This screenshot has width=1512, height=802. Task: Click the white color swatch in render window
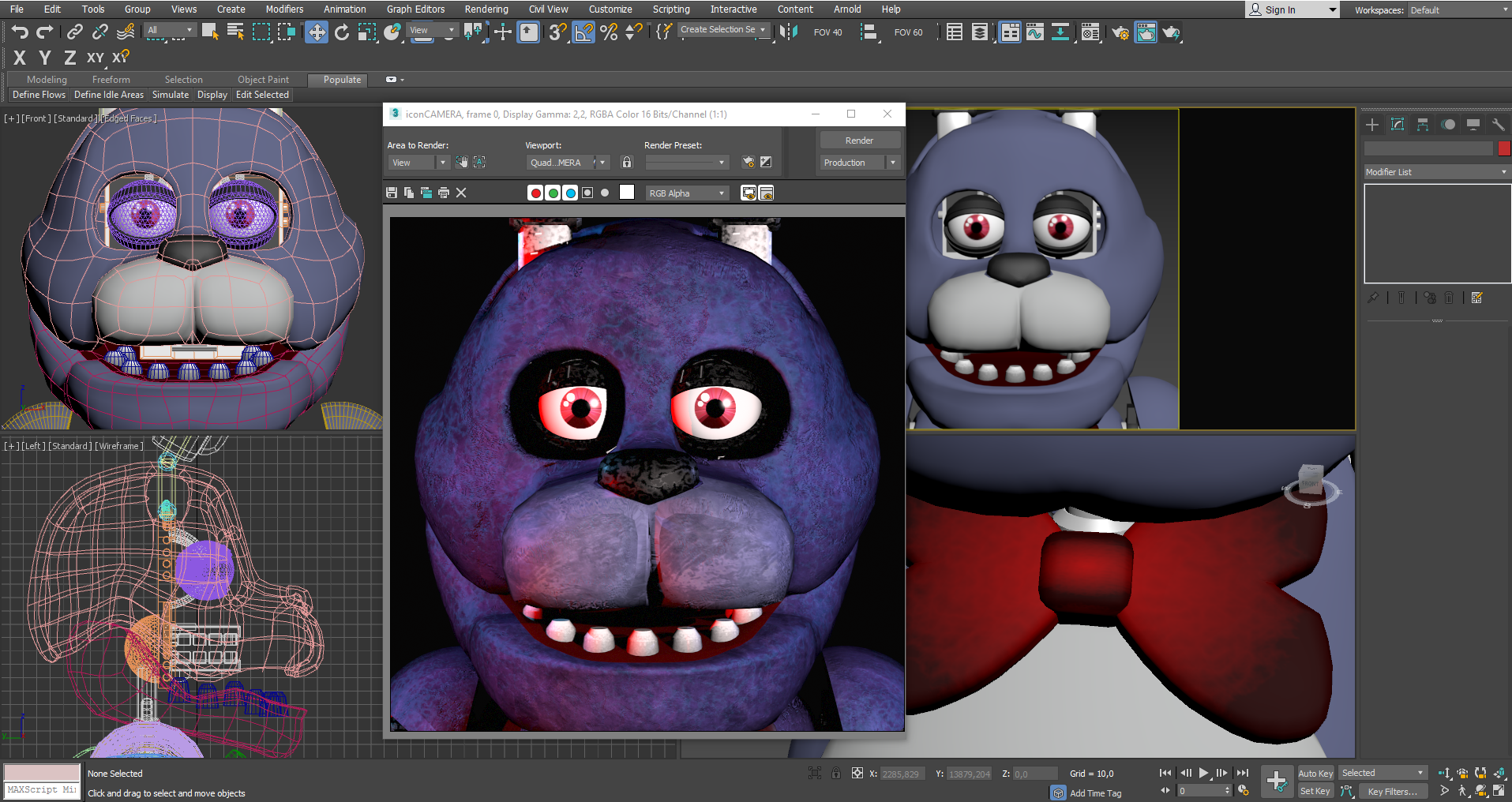point(627,193)
